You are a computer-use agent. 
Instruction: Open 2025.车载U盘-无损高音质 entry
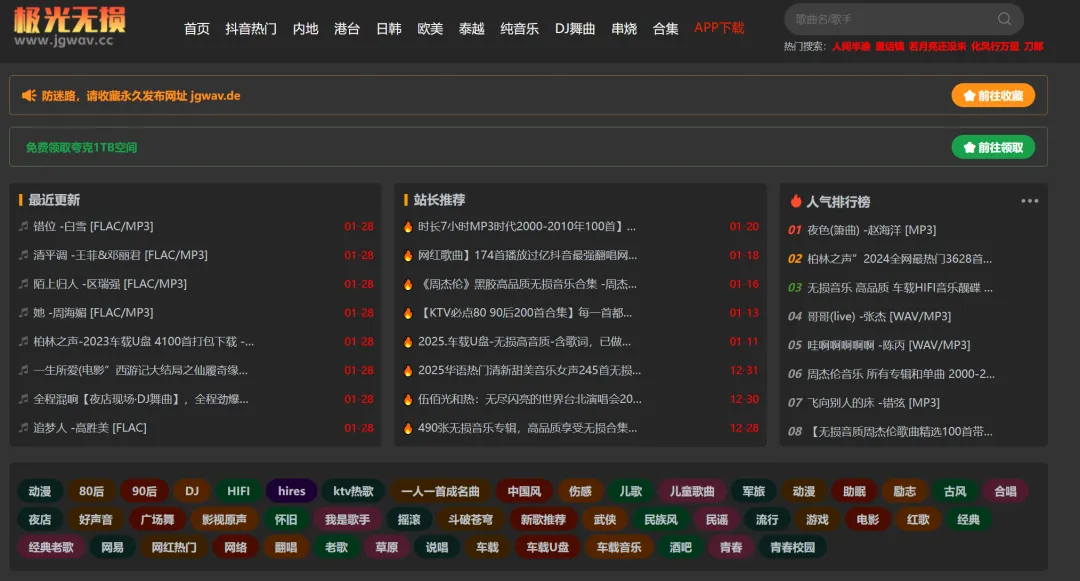(524, 341)
